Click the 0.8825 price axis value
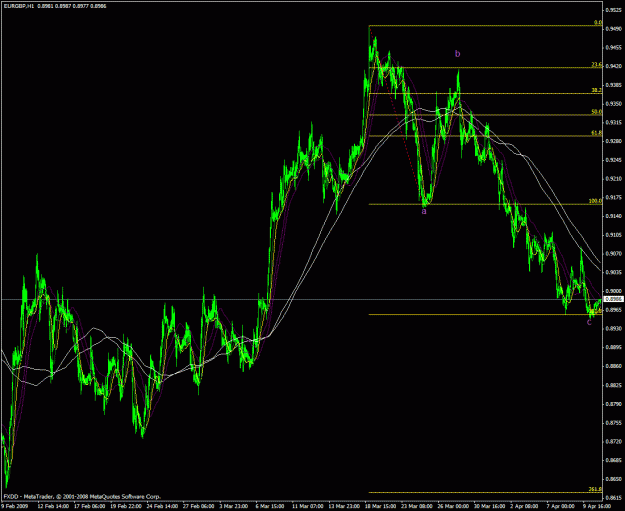625x511 pixels. point(613,385)
